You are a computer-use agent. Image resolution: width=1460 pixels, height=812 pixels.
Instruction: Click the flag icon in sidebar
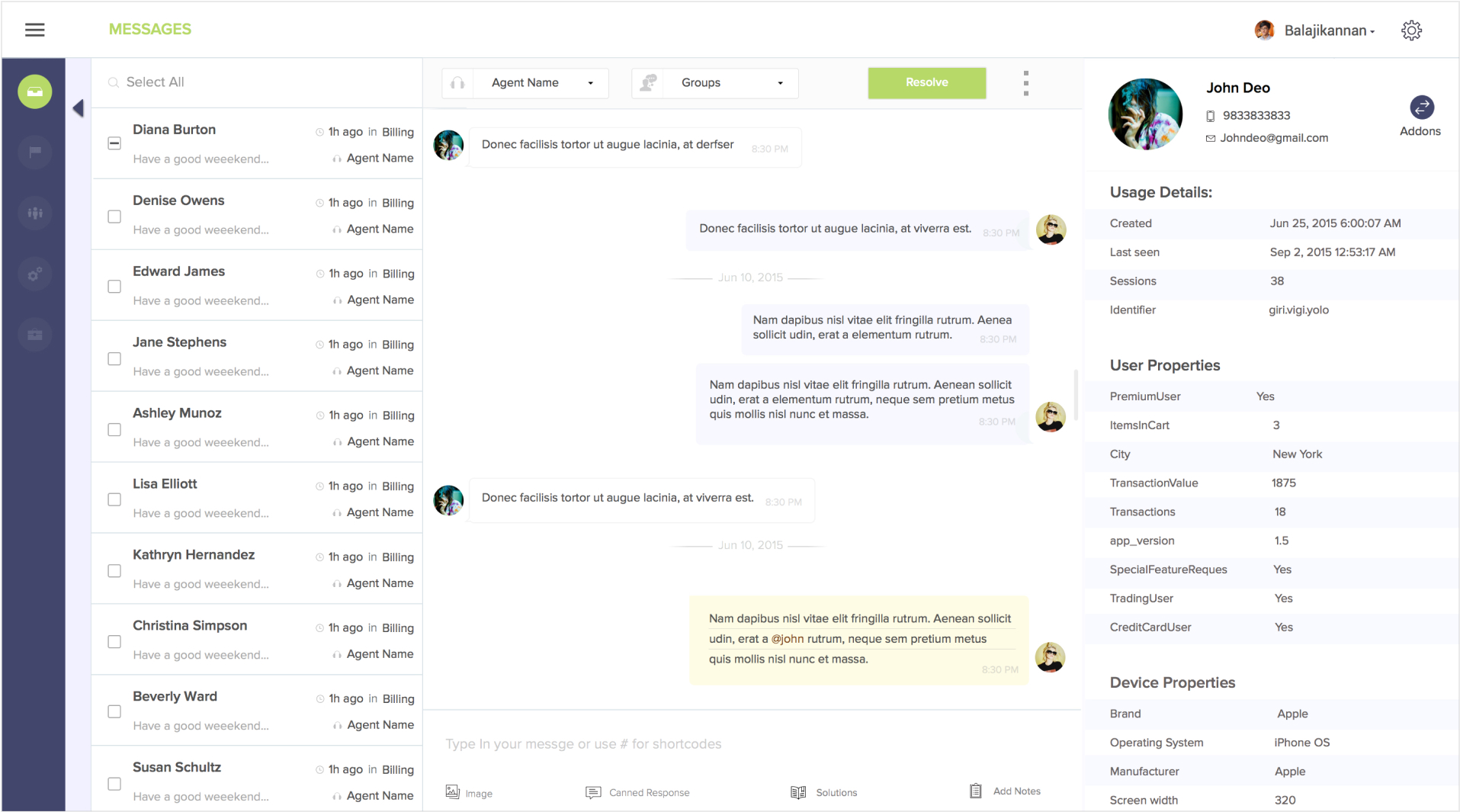pyautogui.click(x=35, y=152)
